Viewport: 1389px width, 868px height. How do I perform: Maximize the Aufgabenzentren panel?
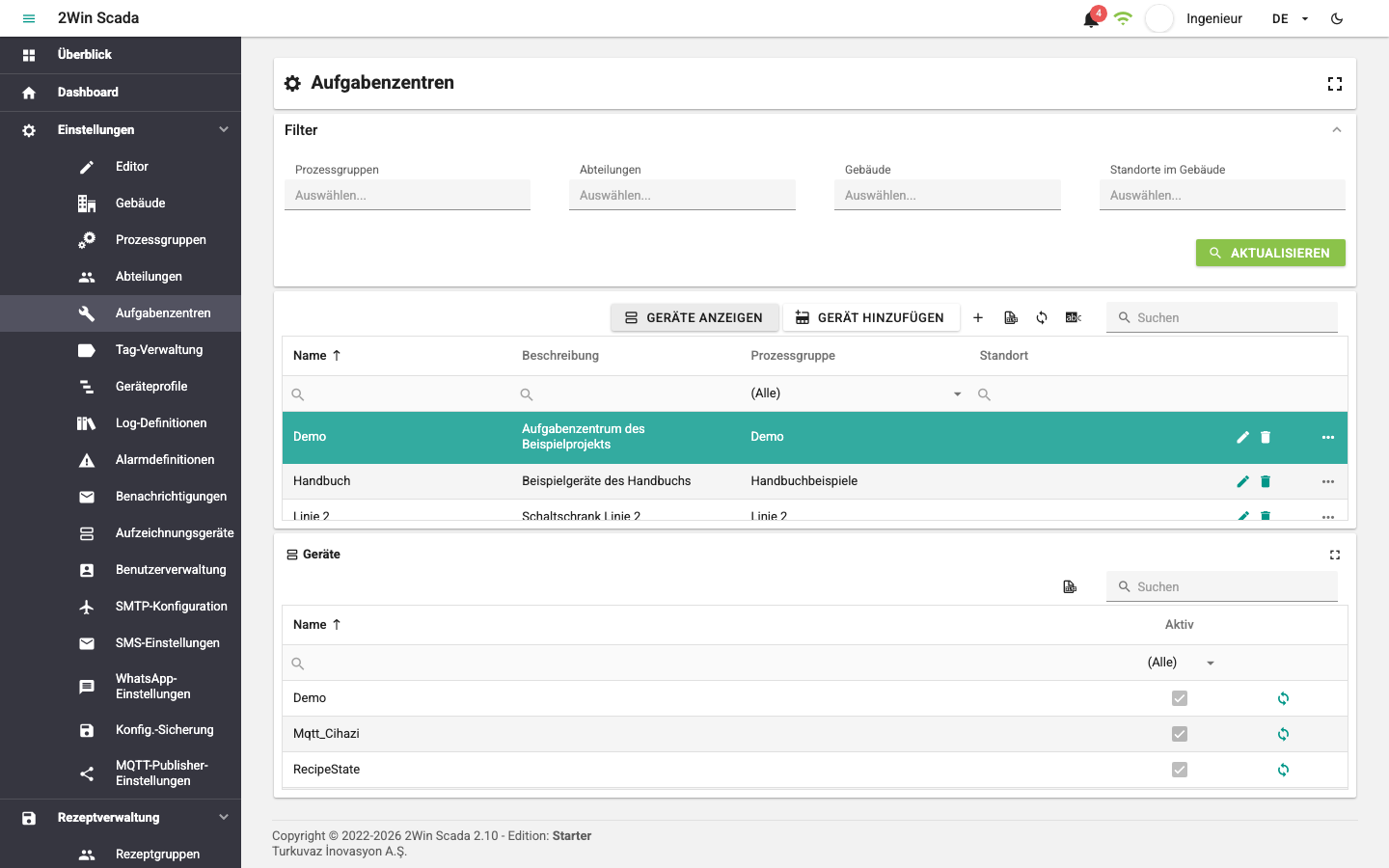point(1335,84)
